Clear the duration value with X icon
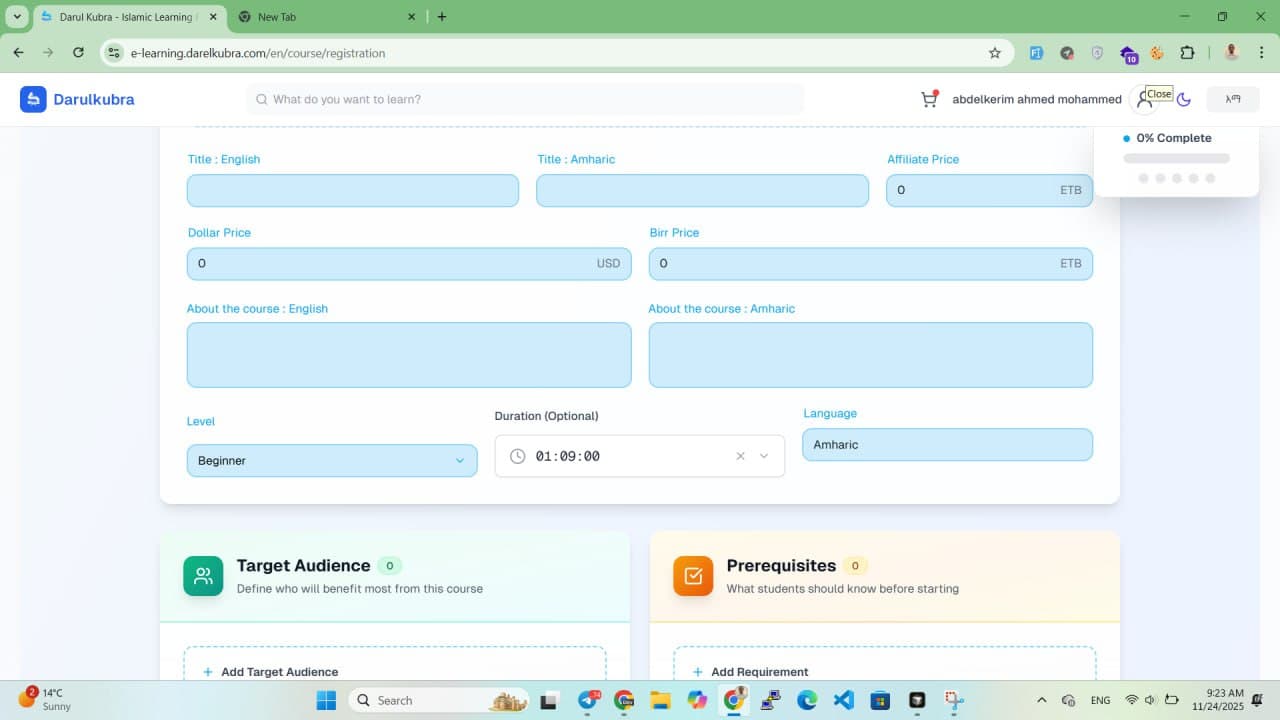 [x=740, y=456]
